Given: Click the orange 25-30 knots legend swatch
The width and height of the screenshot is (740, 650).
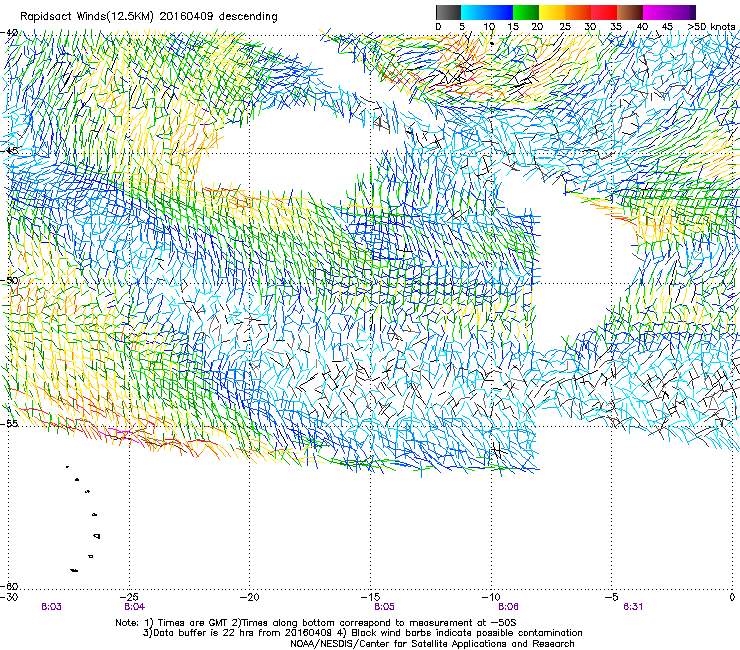Looking at the screenshot, I should pos(578,12).
